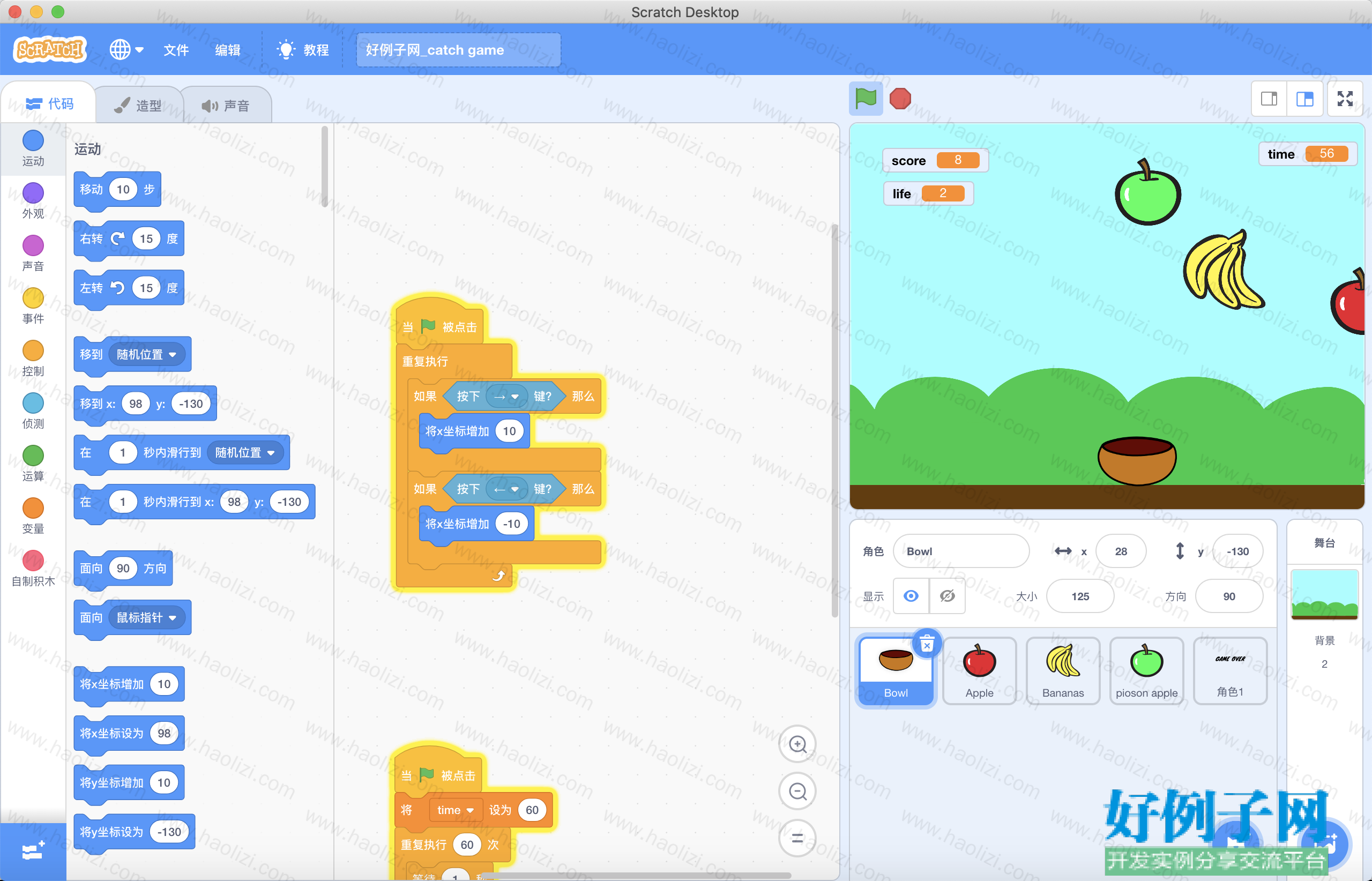Switch to large stage layout

pos(1304,99)
